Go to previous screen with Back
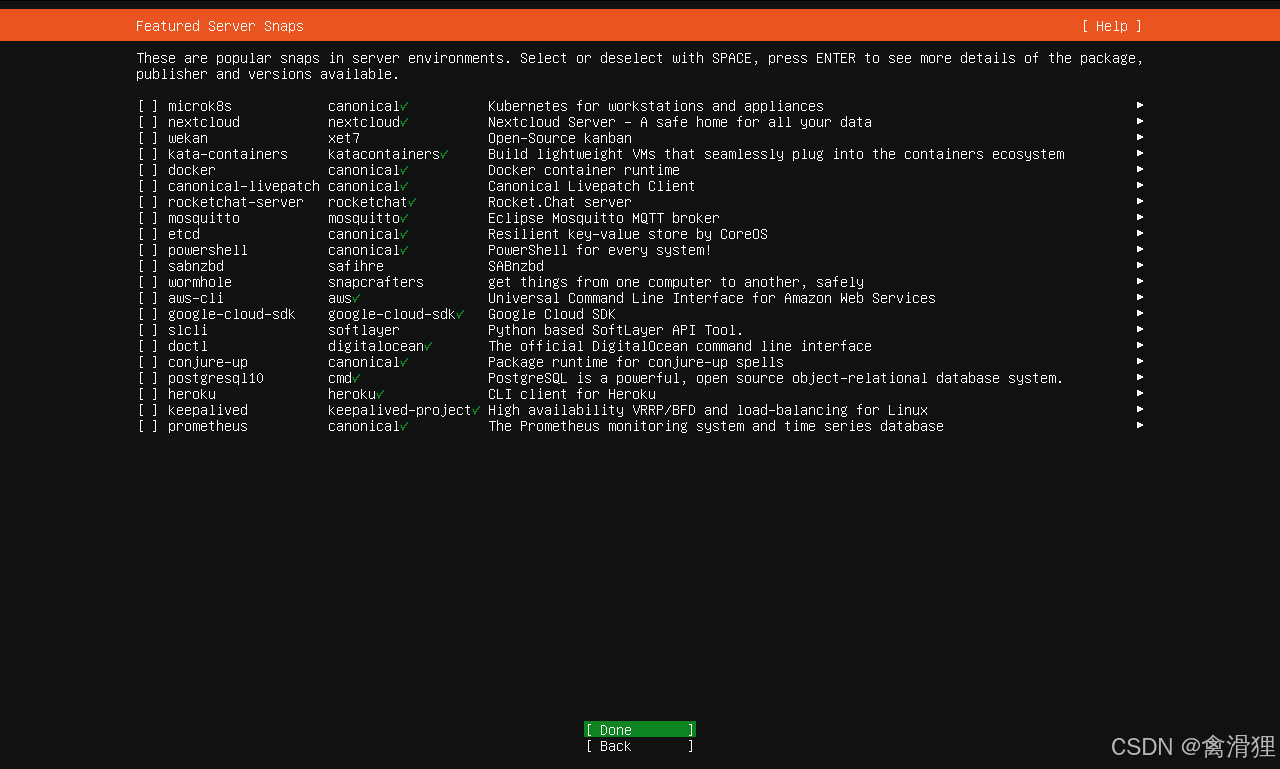The image size is (1280, 769). tap(640, 746)
